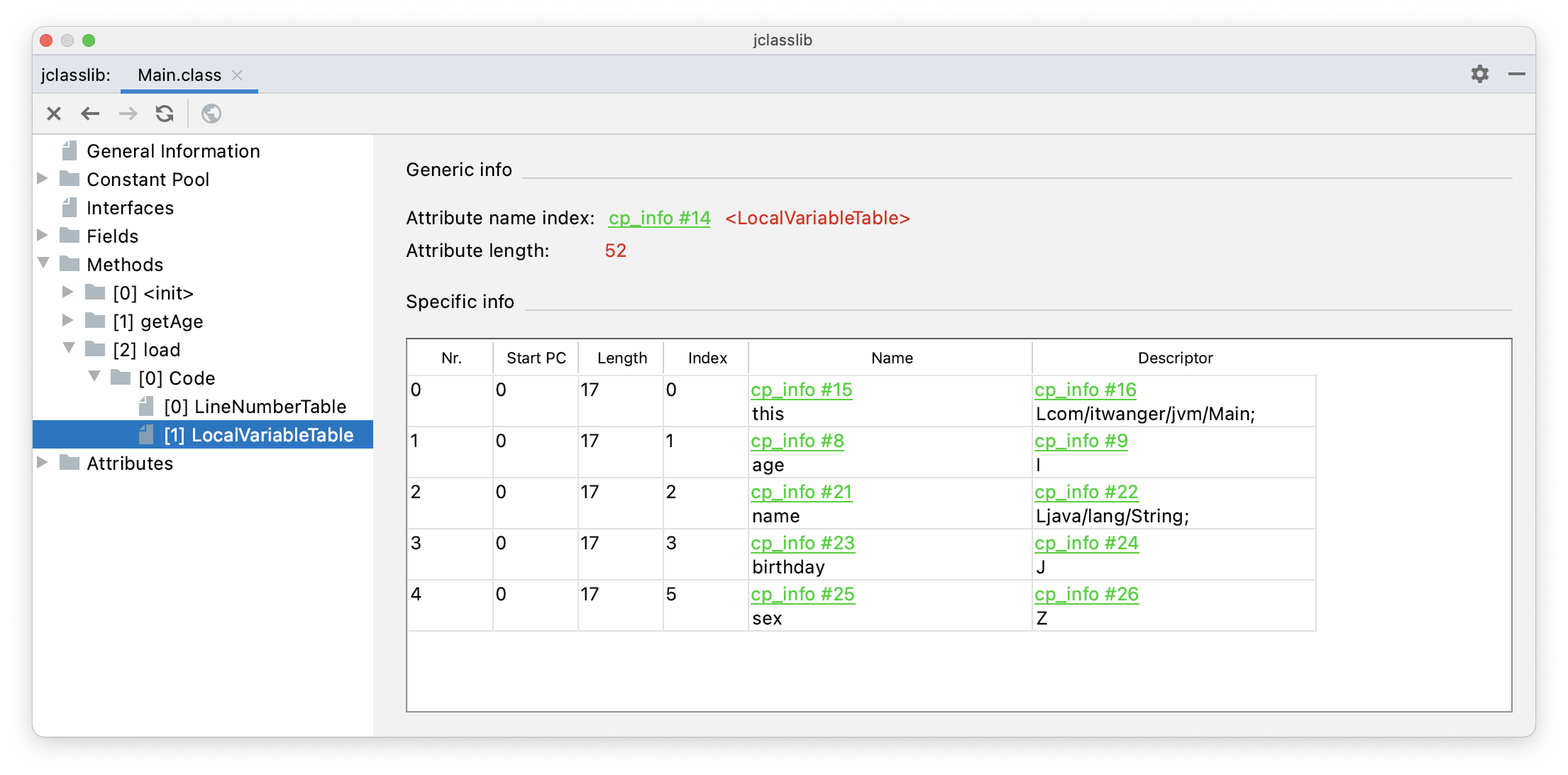Screen dimensions: 1568x775
Task: Expand the Constant Pool node
Action: (x=43, y=179)
